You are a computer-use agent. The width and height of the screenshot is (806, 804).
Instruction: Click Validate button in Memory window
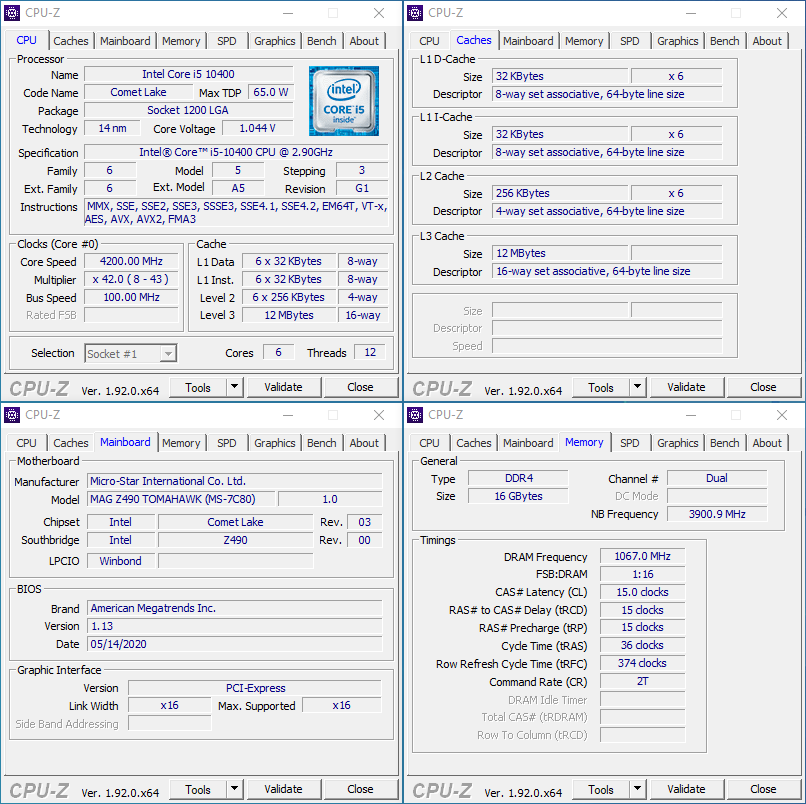point(686,789)
